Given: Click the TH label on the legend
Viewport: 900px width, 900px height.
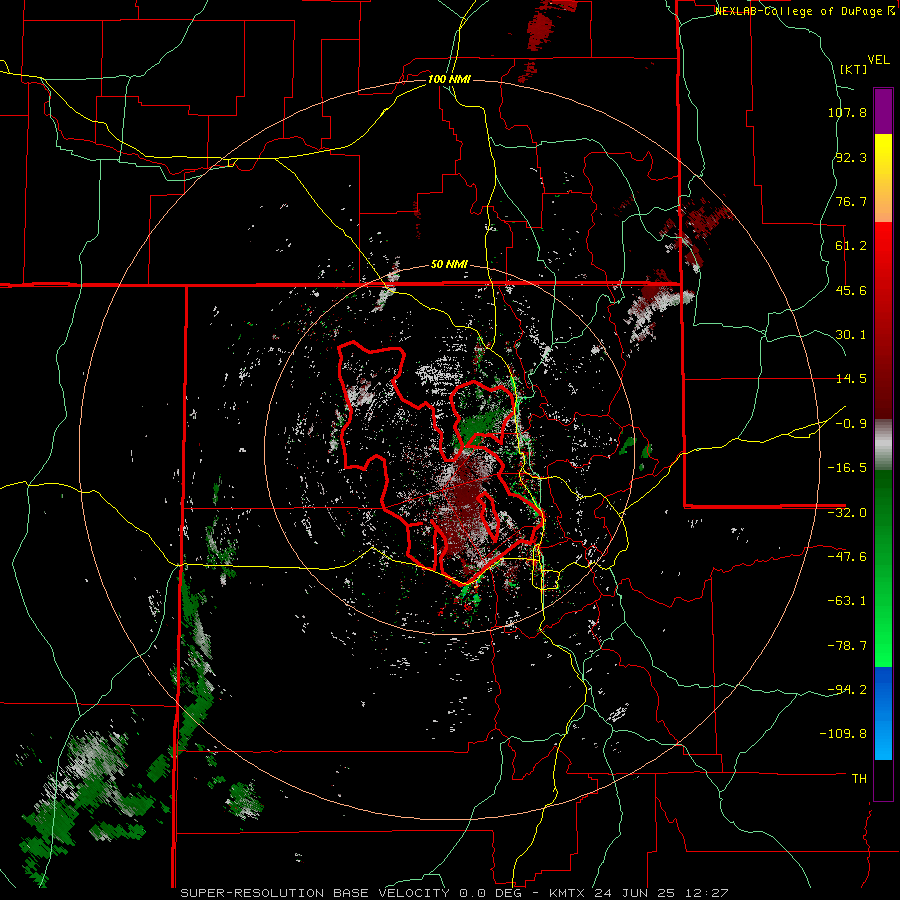Looking at the screenshot, I should [859, 779].
